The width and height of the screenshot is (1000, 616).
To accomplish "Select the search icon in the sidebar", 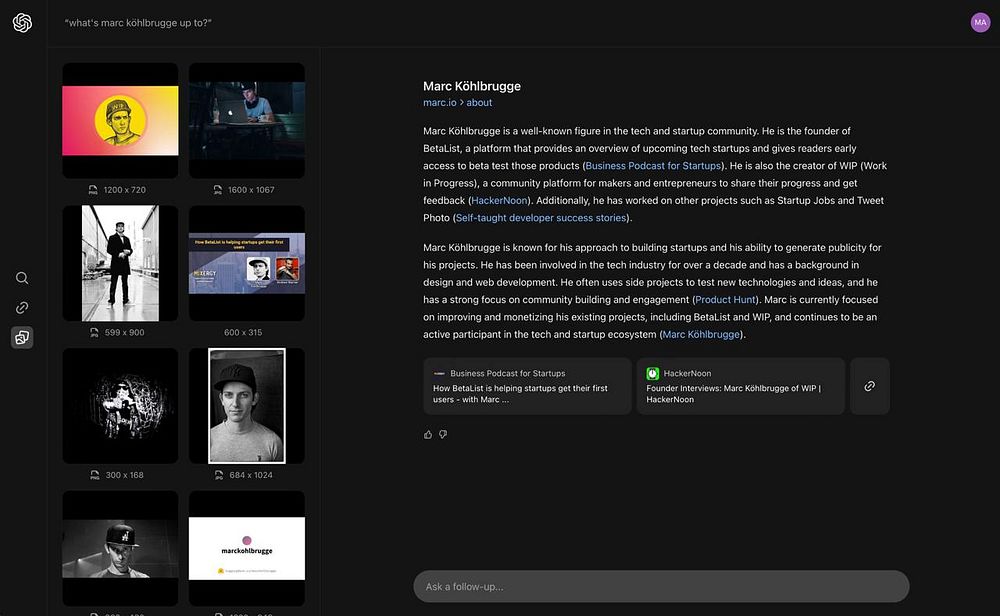I will click(22, 278).
